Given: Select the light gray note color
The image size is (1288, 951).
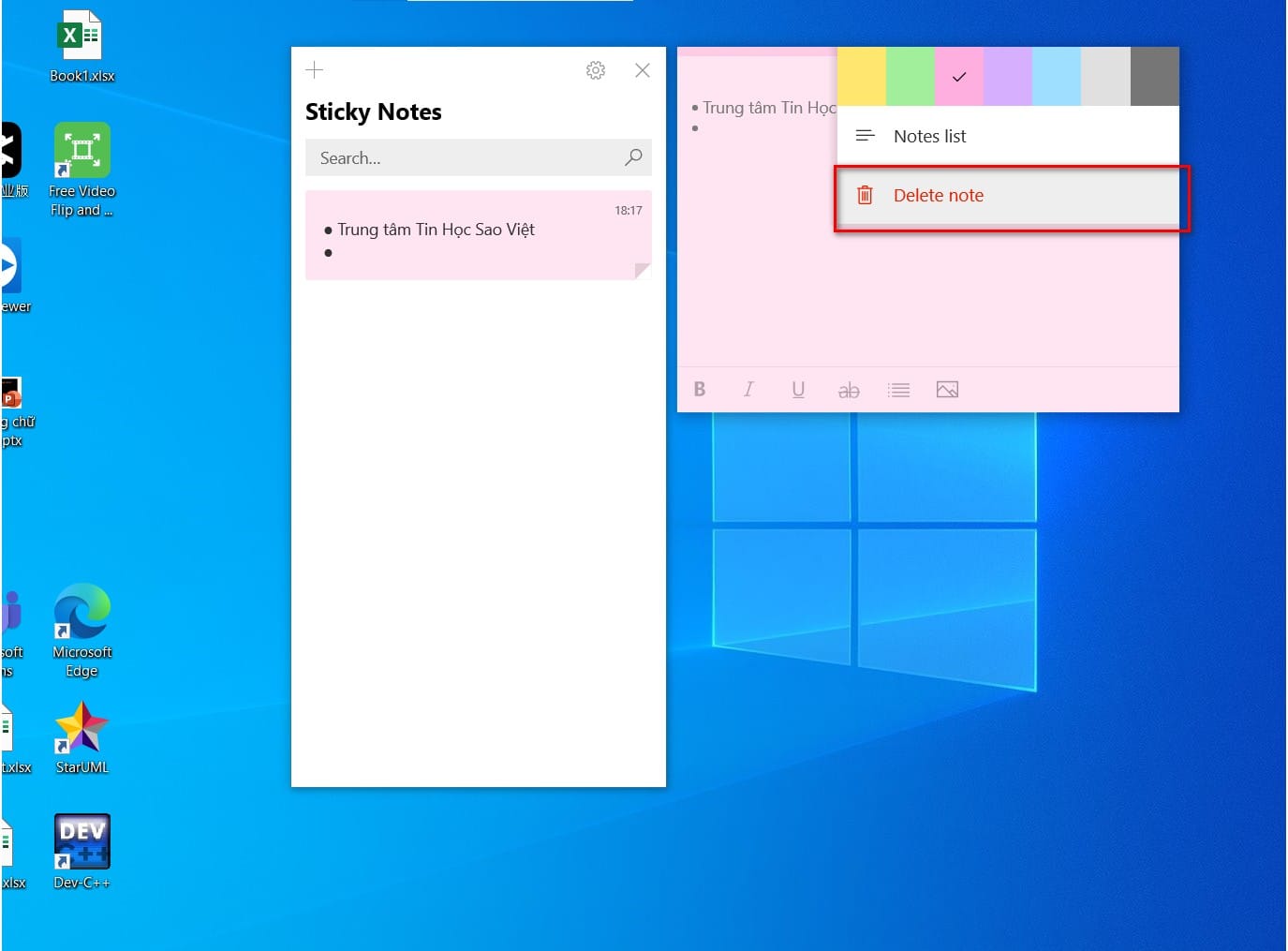Looking at the screenshot, I should (1105, 76).
